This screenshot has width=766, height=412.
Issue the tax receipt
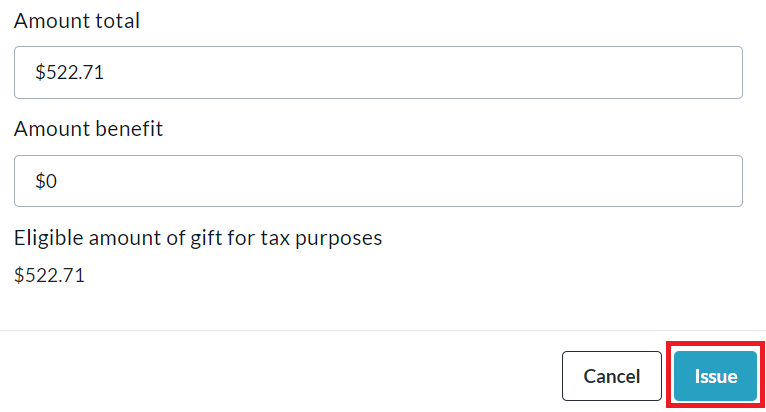pos(716,376)
